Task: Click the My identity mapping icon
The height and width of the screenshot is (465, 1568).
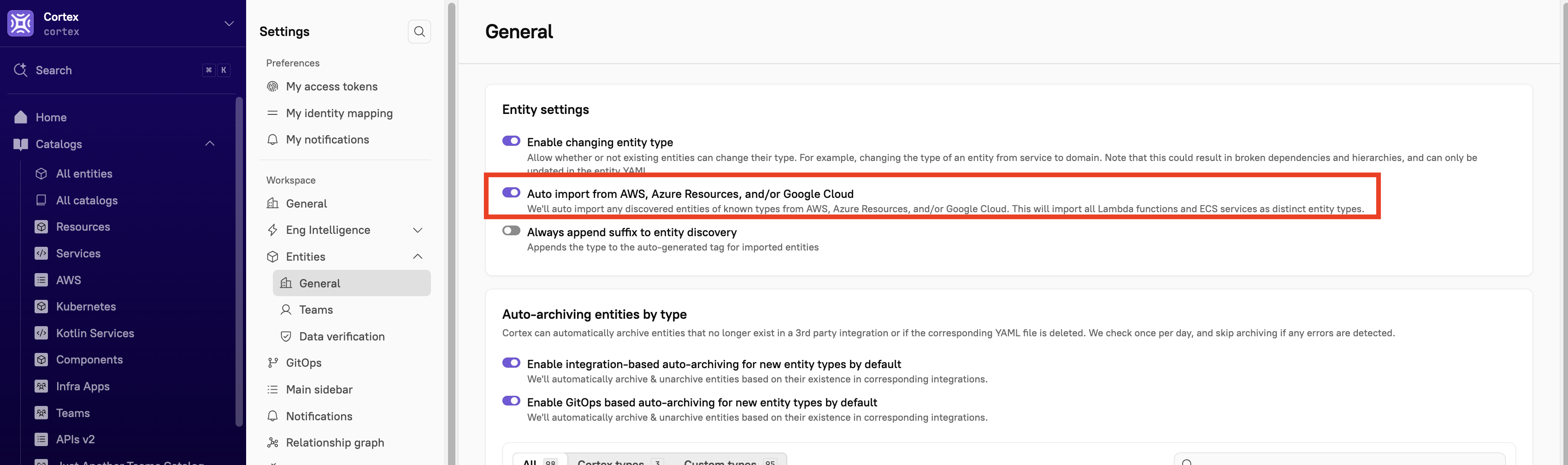Action: point(273,113)
